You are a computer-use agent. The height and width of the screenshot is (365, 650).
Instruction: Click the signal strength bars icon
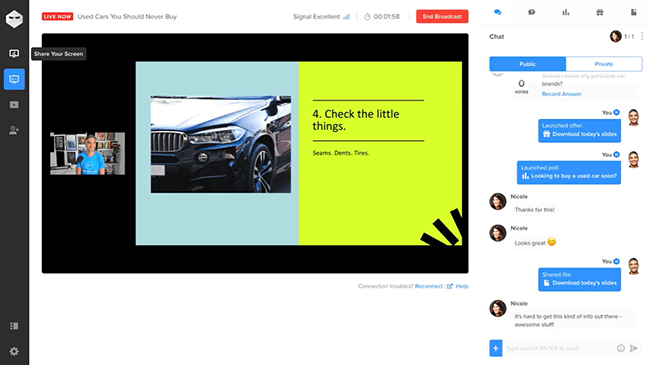[346, 17]
